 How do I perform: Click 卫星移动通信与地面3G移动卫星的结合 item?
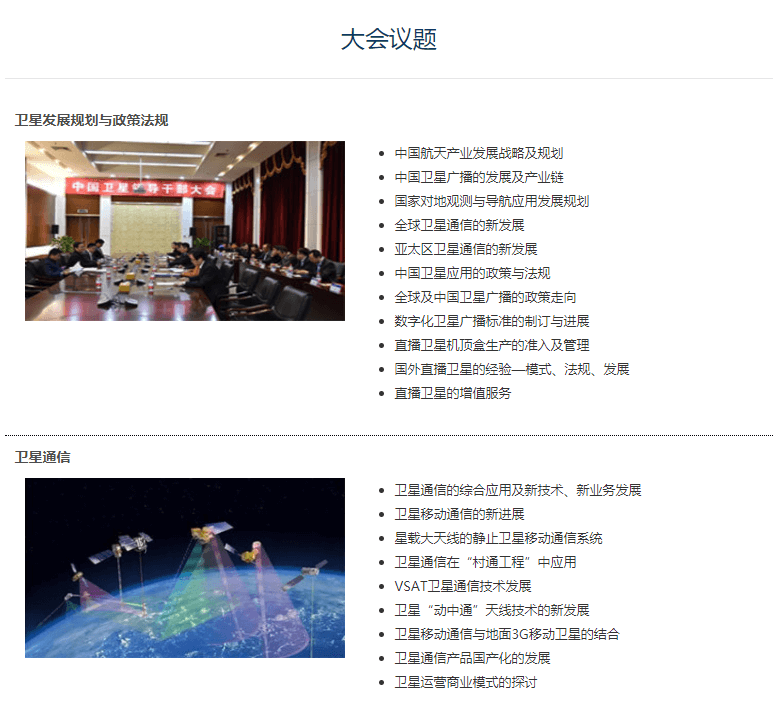pos(507,634)
